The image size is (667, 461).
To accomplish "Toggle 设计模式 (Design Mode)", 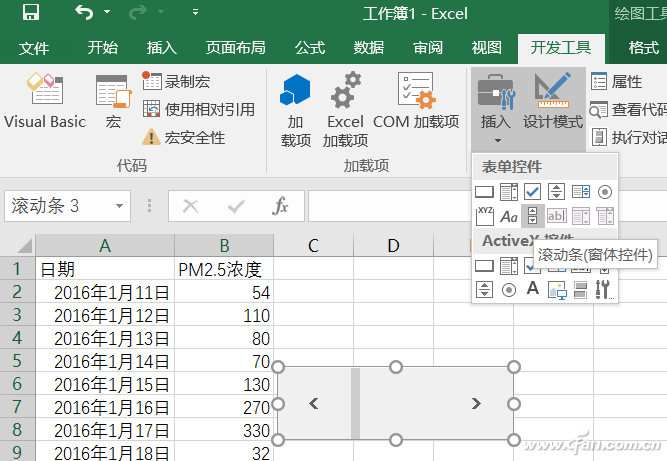I will [x=553, y=101].
